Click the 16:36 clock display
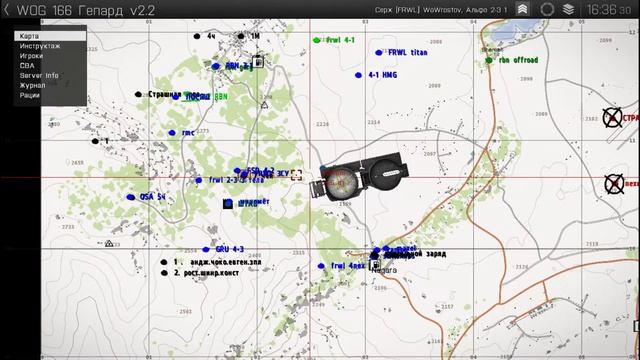Screen dimensions: 640x360 click(x=609, y=9)
